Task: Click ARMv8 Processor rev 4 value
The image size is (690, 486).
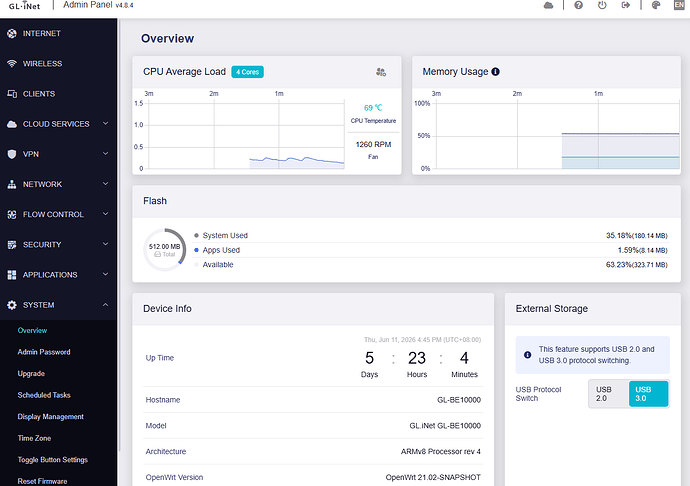Action: point(440,452)
